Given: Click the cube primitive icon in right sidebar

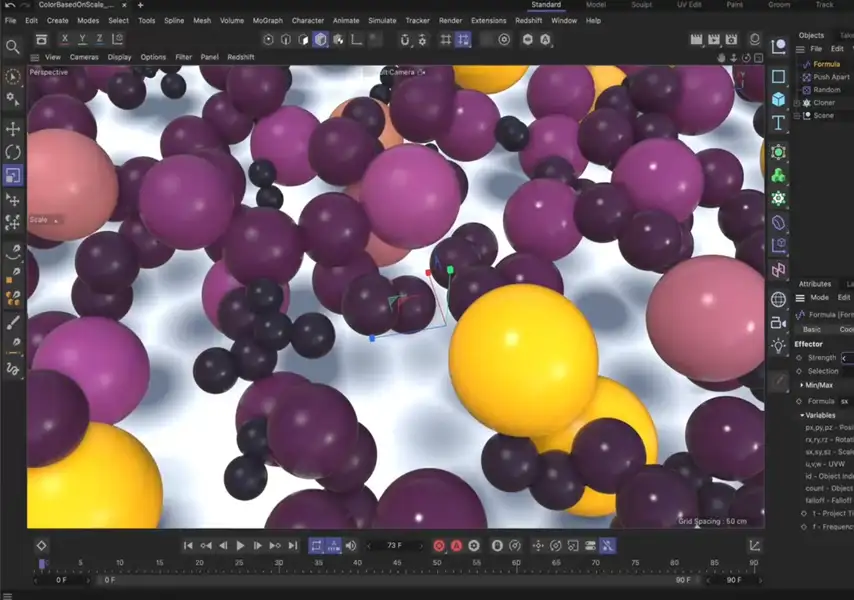Looking at the screenshot, I should (x=777, y=98).
